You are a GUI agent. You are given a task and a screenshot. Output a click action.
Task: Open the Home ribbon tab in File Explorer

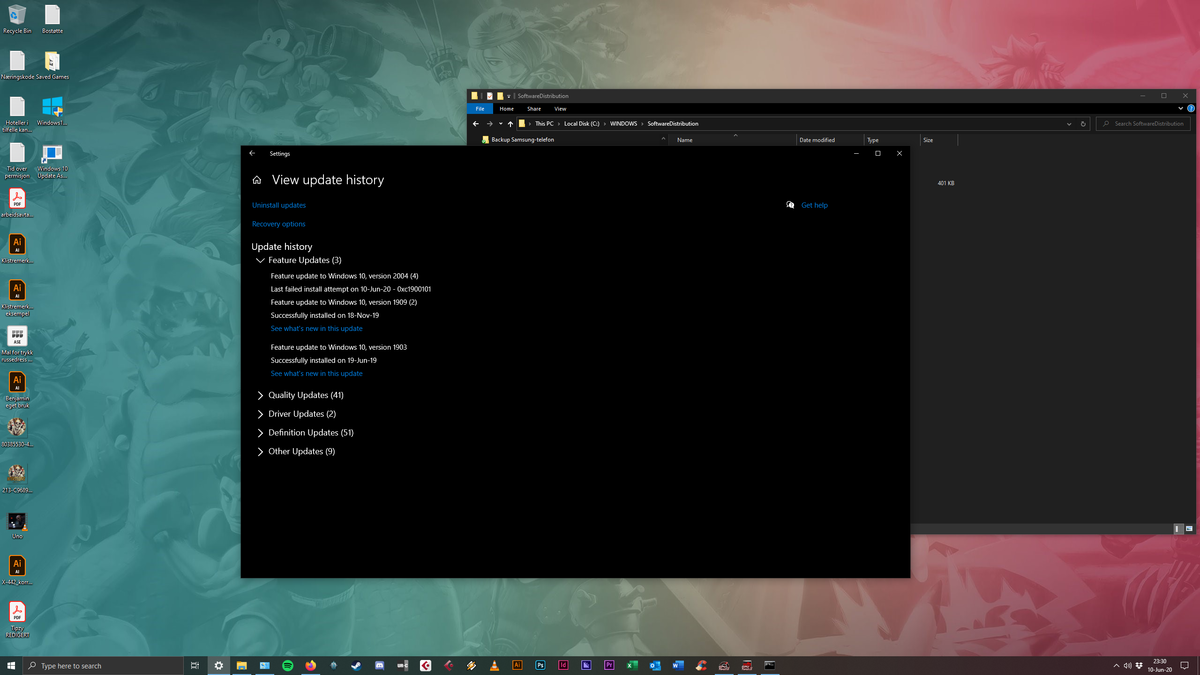tap(506, 109)
